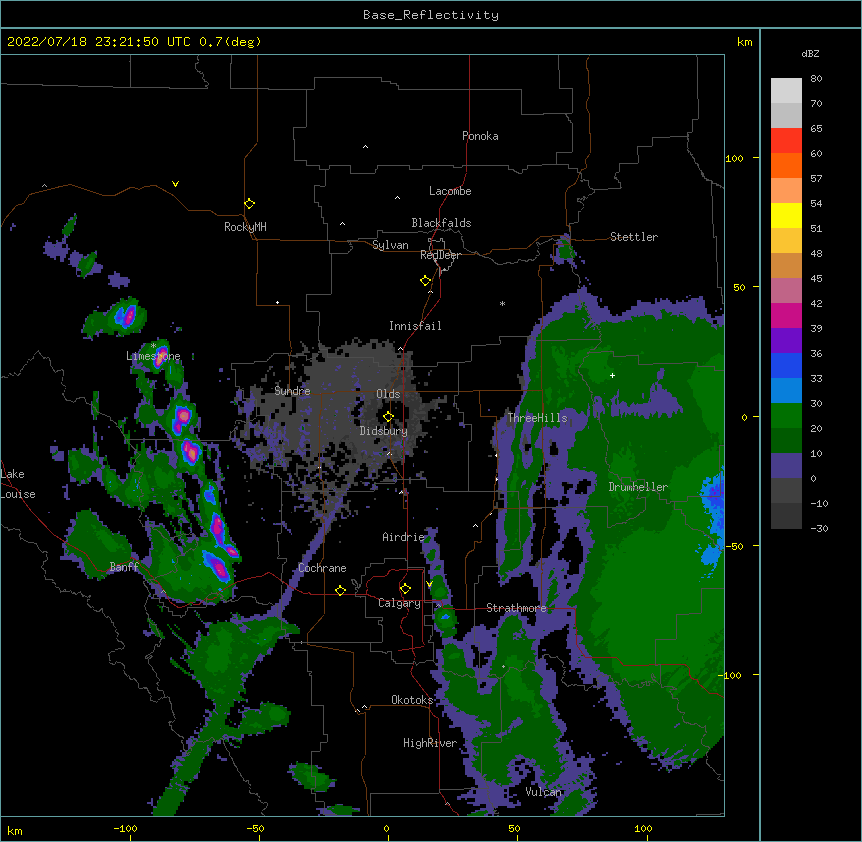The width and height of the screenshot is (862, 842).
Task: Click the Sylvan label
Action: [390, 245]
